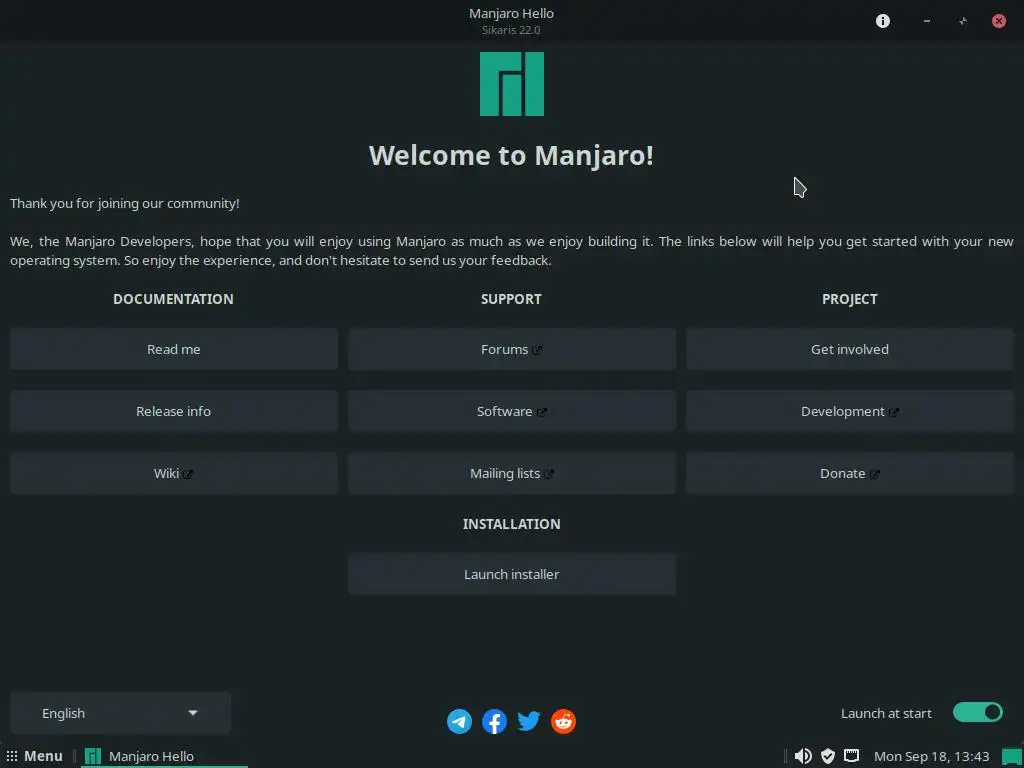Image resolution: width=1024 pixels, height=768 pixels.
Task: Disable the Launch at start switch
Action: click(978, 712)
